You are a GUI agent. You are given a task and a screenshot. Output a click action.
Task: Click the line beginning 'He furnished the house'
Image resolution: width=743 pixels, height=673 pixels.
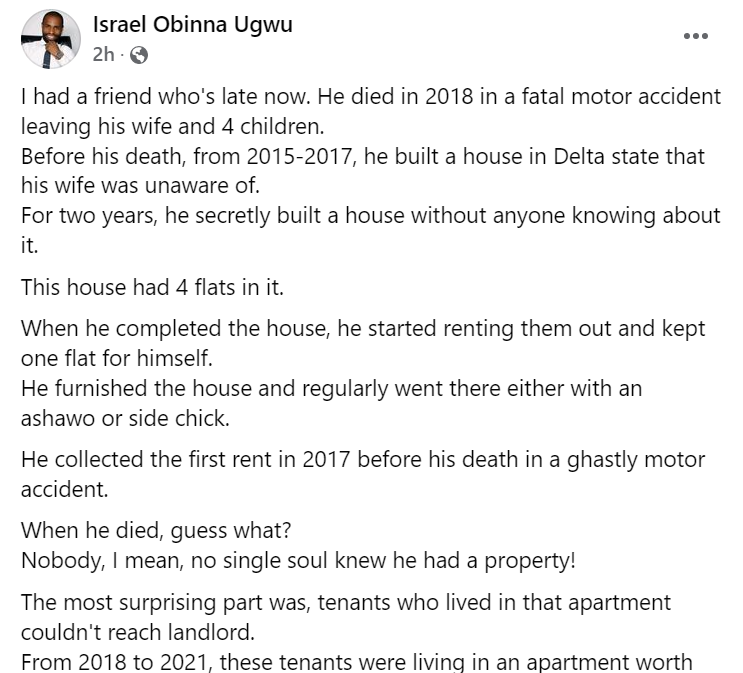pyautogui.click(x=332, y=389)
